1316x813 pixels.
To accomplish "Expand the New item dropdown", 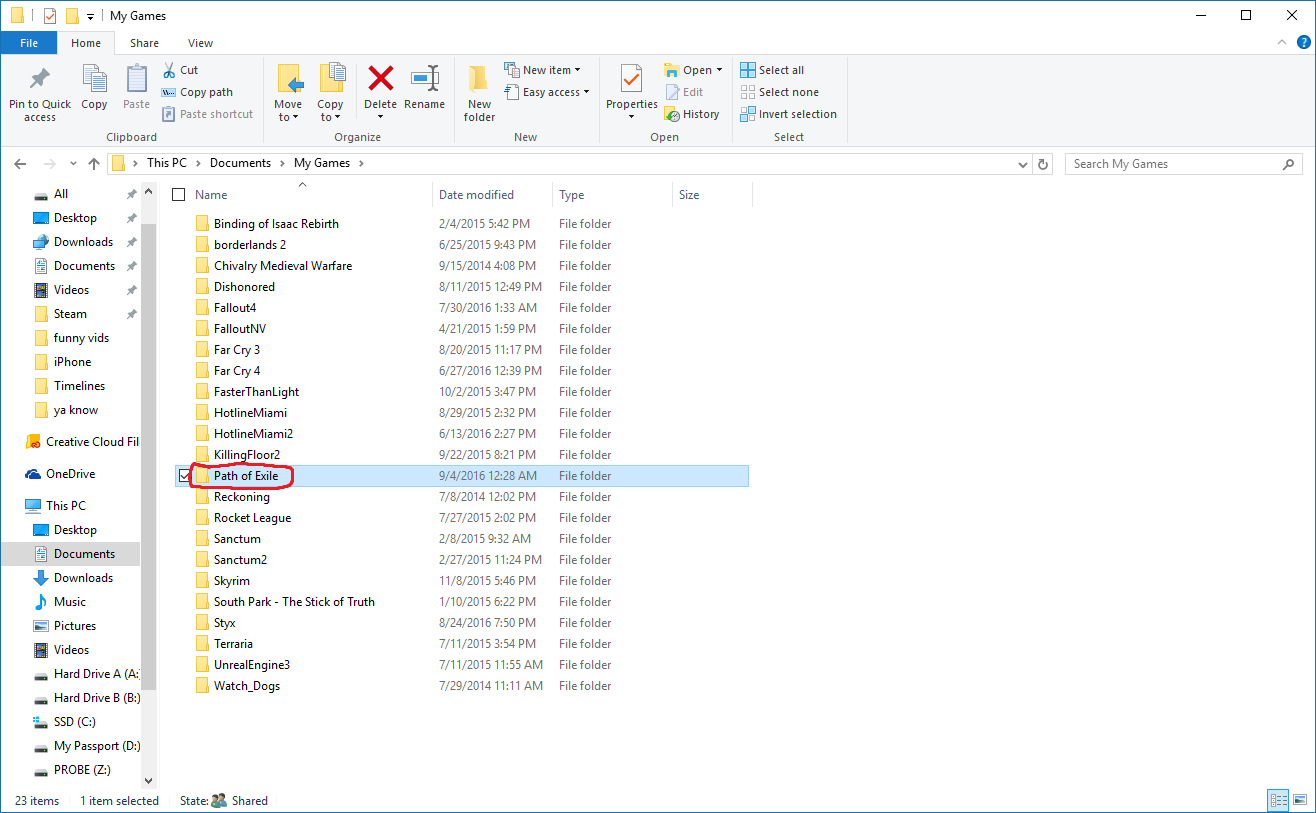I will tap(542, 70).
